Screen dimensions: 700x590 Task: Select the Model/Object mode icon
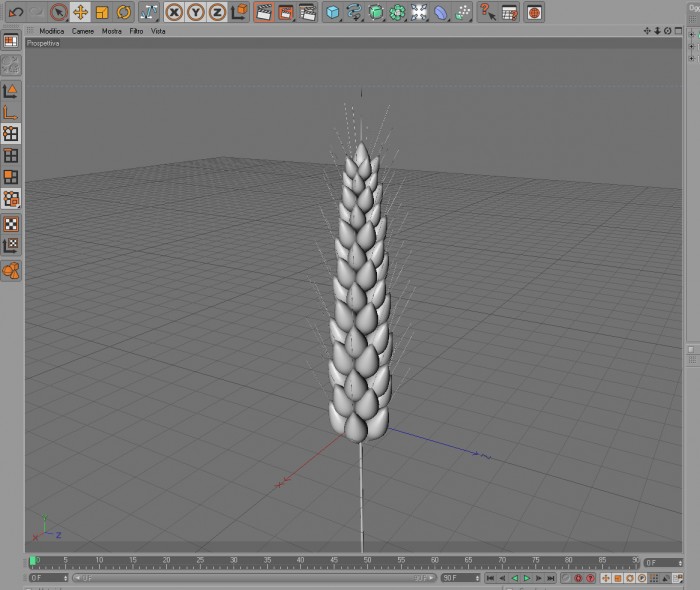coord(11,199)
